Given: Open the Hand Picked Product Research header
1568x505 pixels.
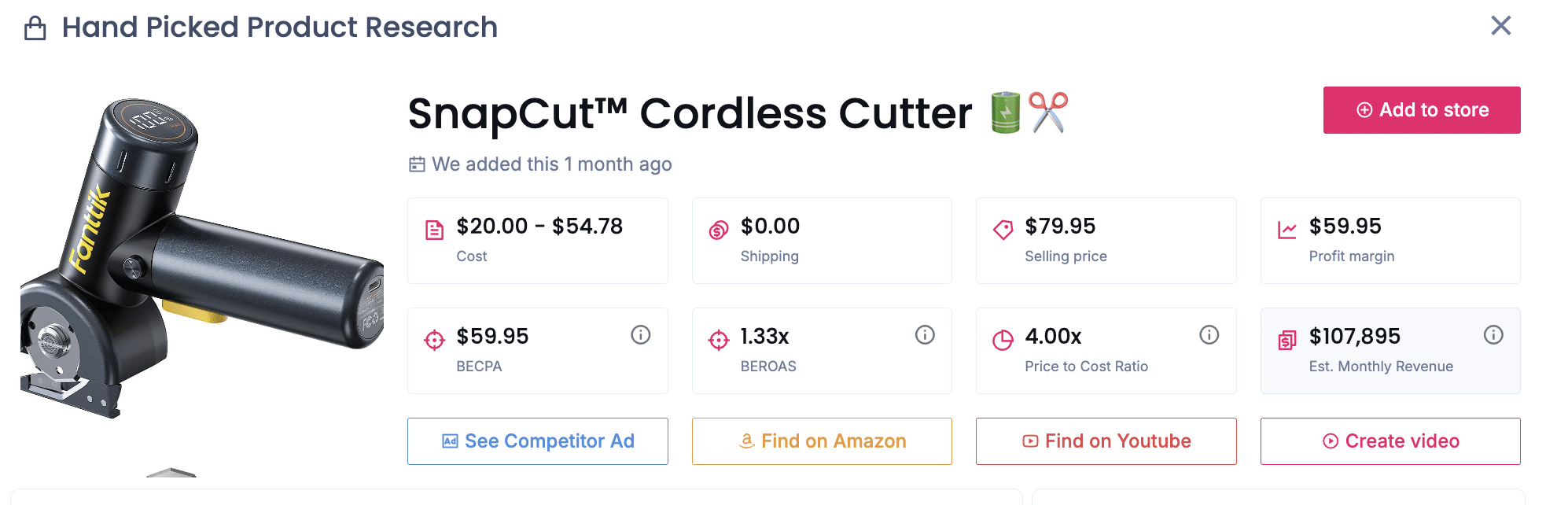Looking at the screenshot, I should tap(279, 28).
